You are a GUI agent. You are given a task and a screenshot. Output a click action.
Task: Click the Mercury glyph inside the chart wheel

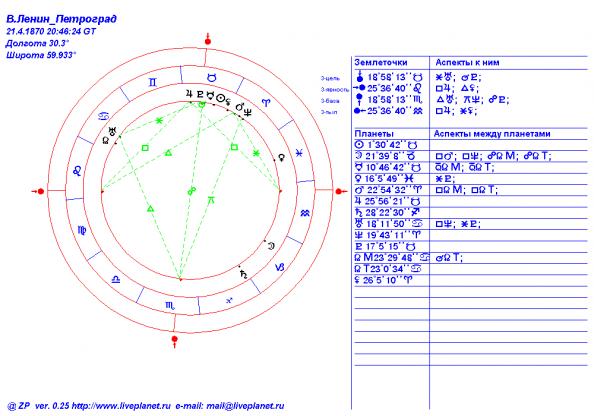(210, 95)
